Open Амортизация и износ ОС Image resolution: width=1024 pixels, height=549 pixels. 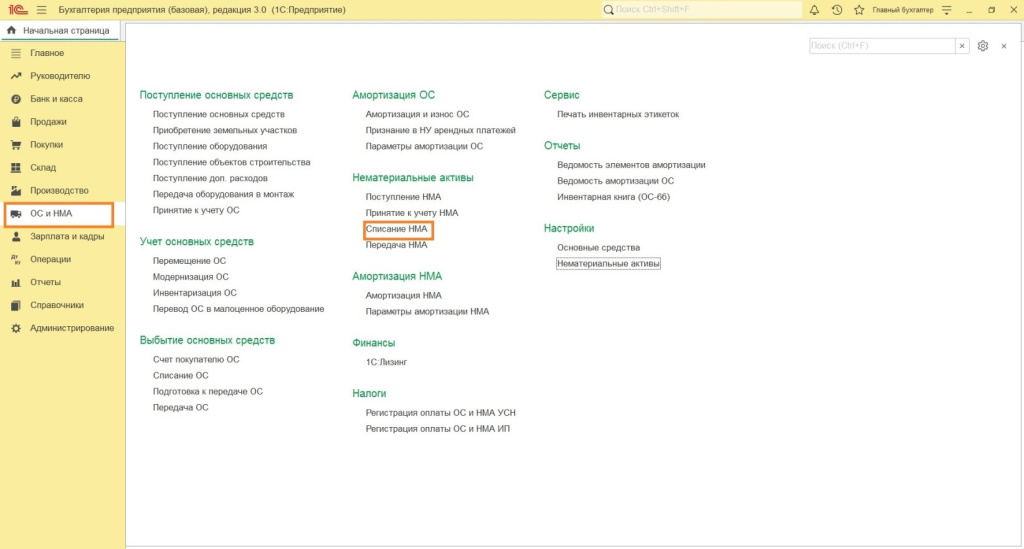pos(417,114)
